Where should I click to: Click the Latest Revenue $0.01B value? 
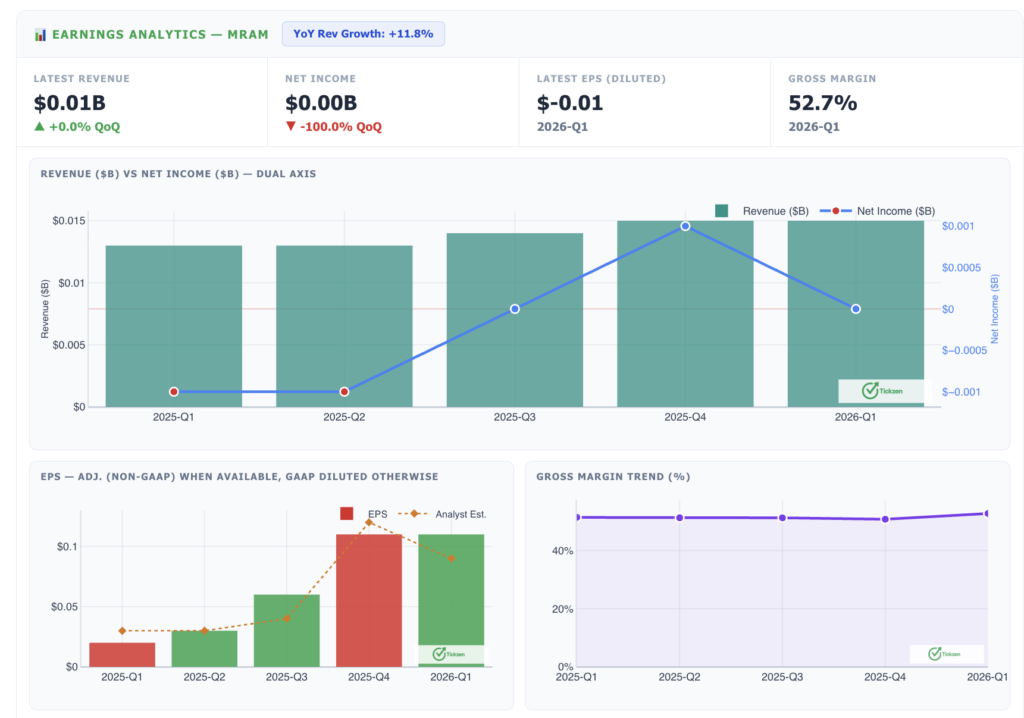[70, 103]
